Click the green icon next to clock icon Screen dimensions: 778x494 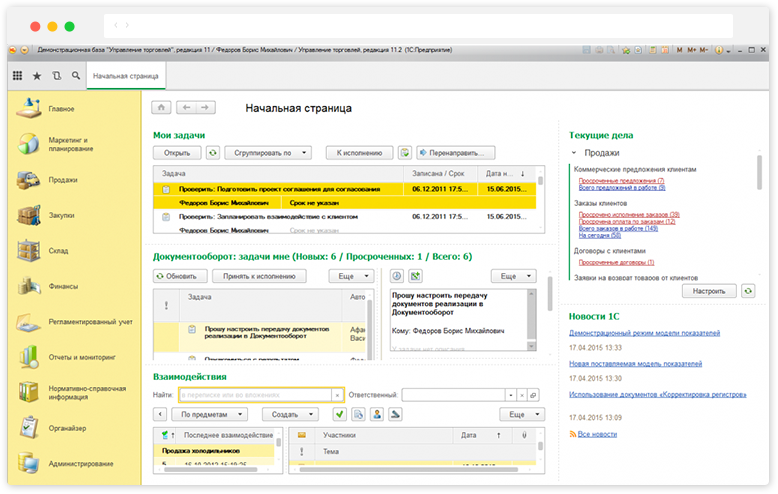coord(415,276)
